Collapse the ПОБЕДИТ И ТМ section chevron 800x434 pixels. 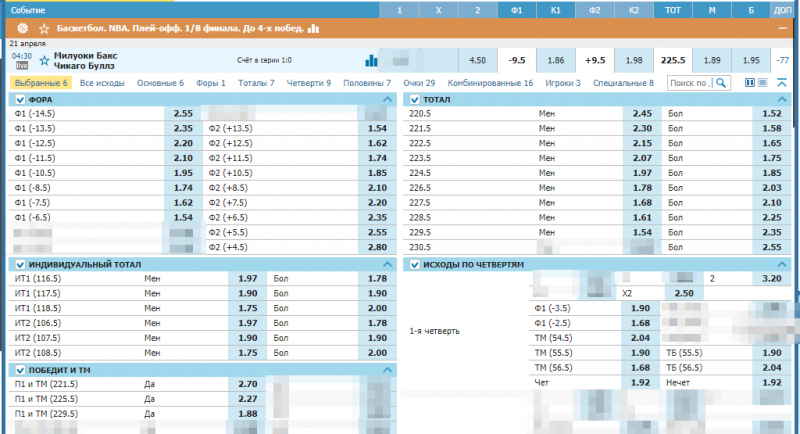(x=387, y=369)
